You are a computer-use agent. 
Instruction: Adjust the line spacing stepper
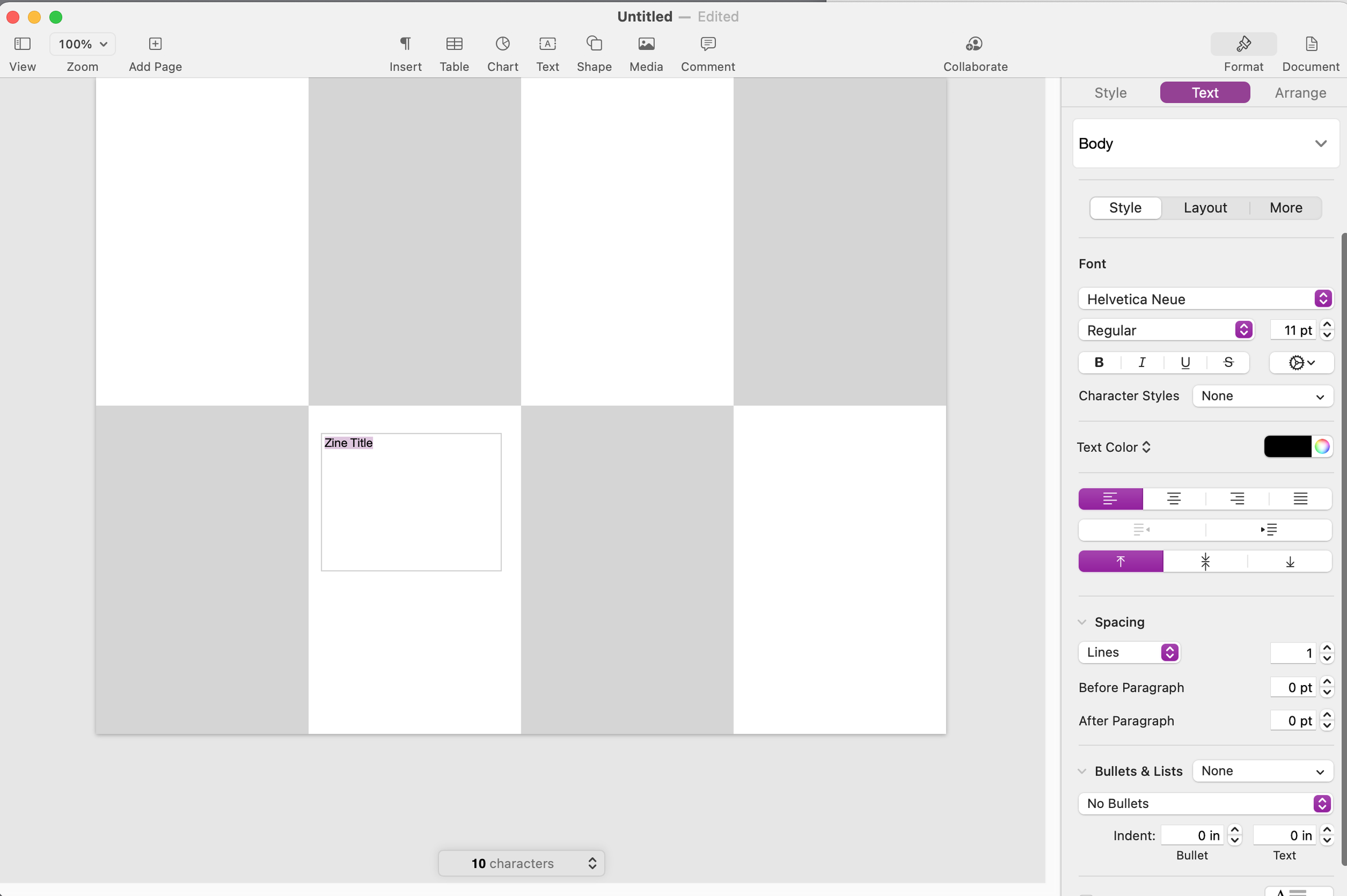pos(1327,653)
